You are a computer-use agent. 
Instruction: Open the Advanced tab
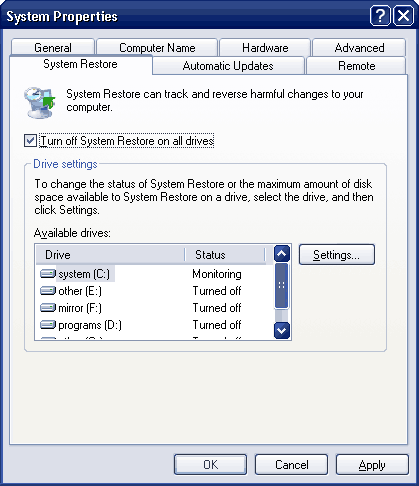coord(359,48)
